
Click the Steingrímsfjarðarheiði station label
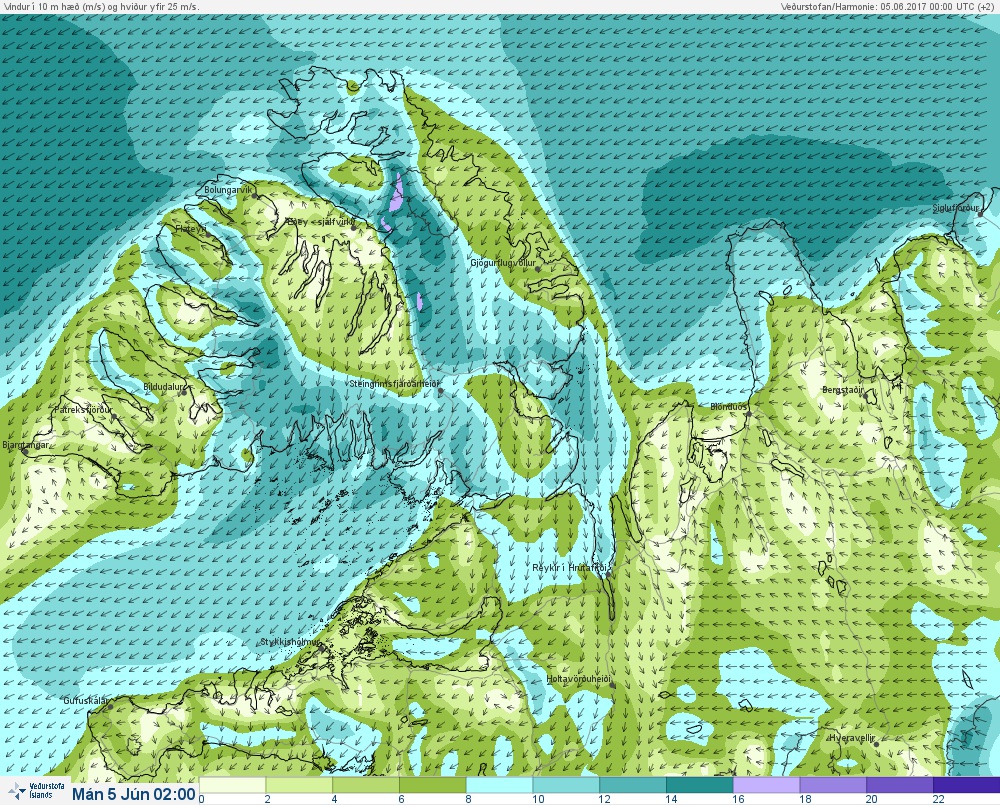coord(394,384)
